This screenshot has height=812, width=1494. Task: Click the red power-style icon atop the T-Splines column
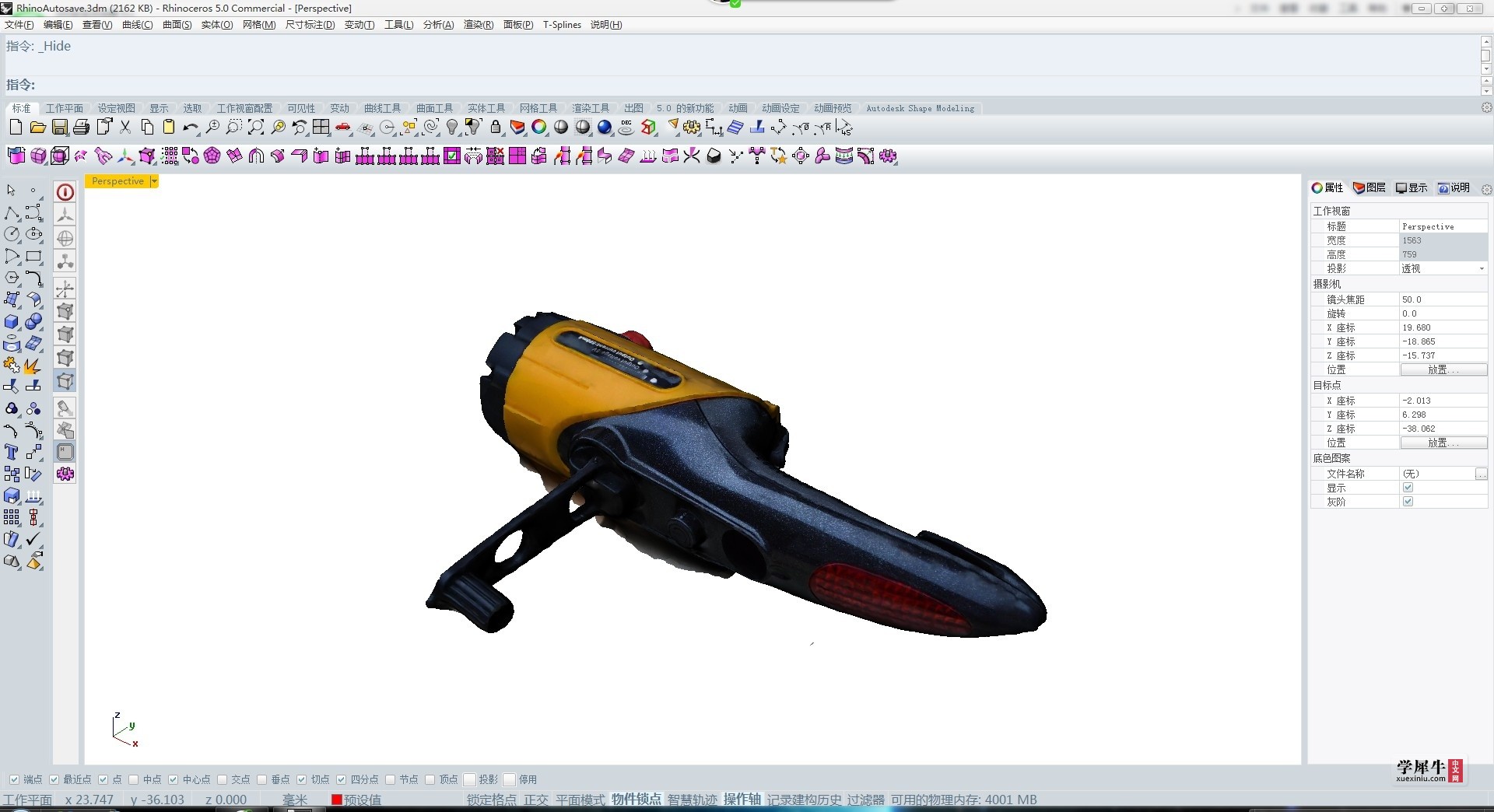pyautogui.click(x=65, y=192)
